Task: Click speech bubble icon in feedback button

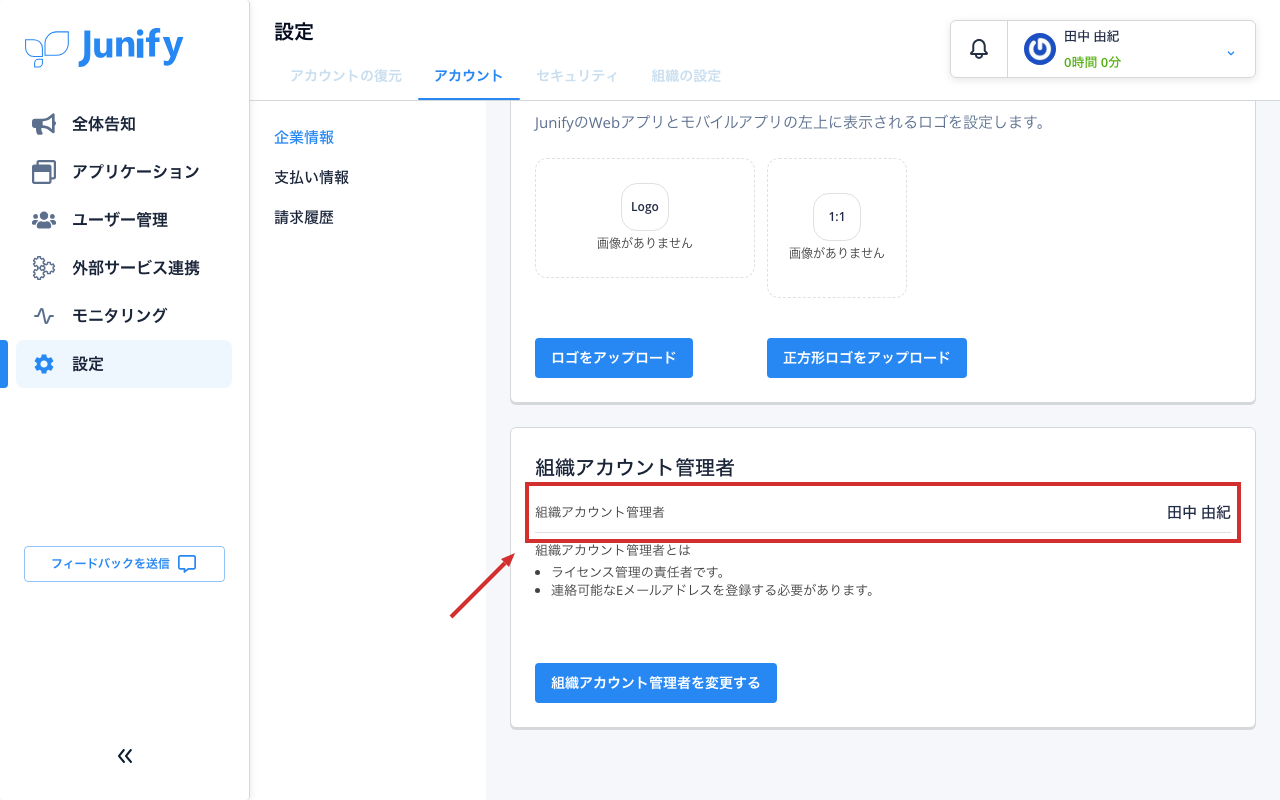Action: pos(187,564)
